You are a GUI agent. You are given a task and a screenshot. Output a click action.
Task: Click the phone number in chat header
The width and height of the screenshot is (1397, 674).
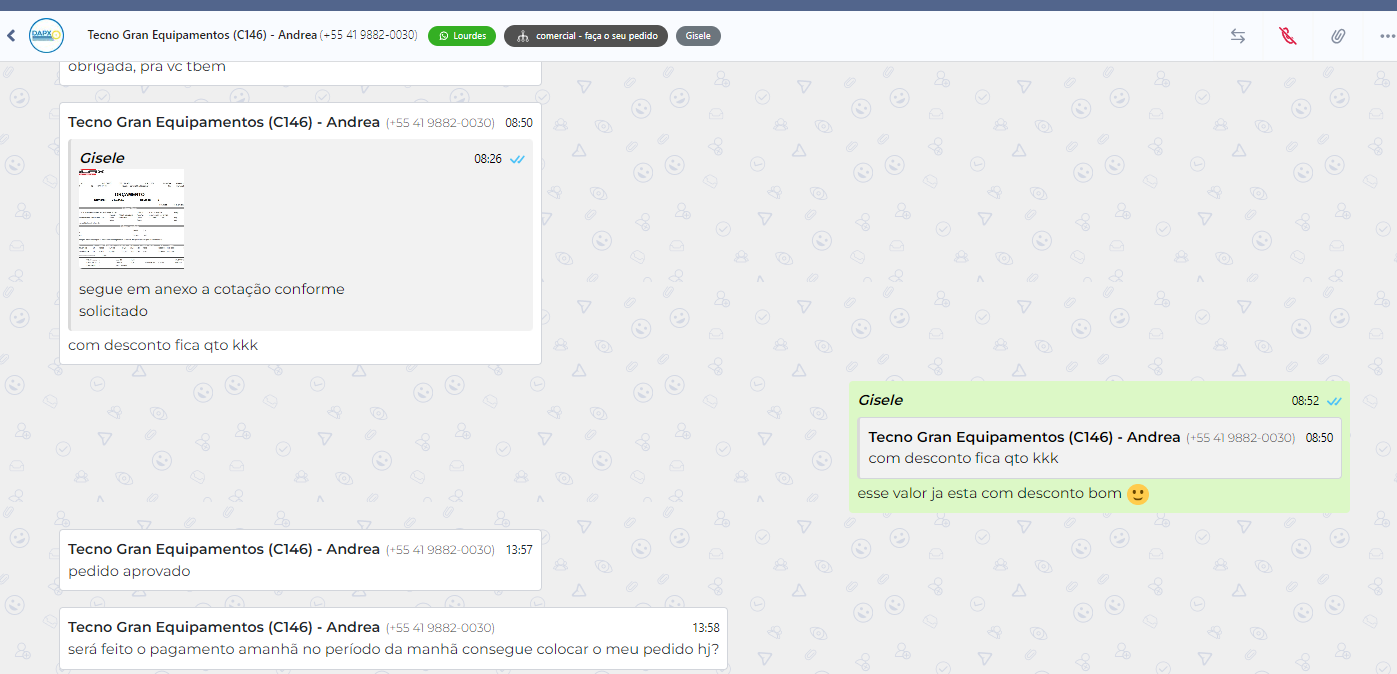[369, 35]
